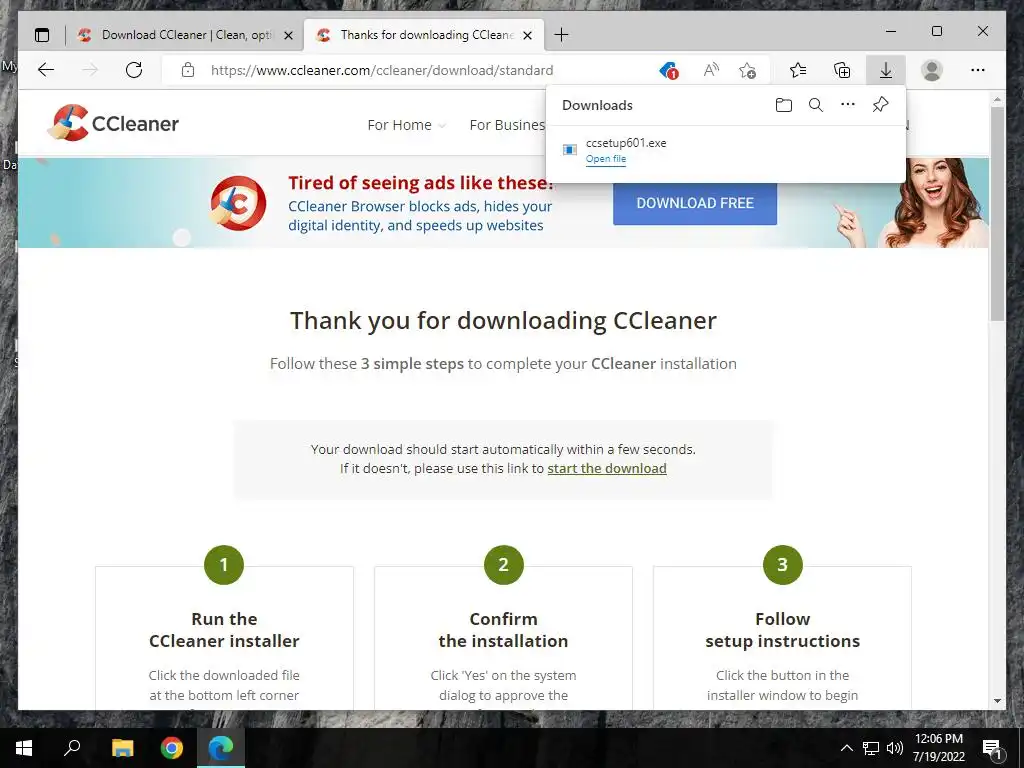Open the volume control in tray
Viewport: 1024px width, 768px height.
point(895,748)
